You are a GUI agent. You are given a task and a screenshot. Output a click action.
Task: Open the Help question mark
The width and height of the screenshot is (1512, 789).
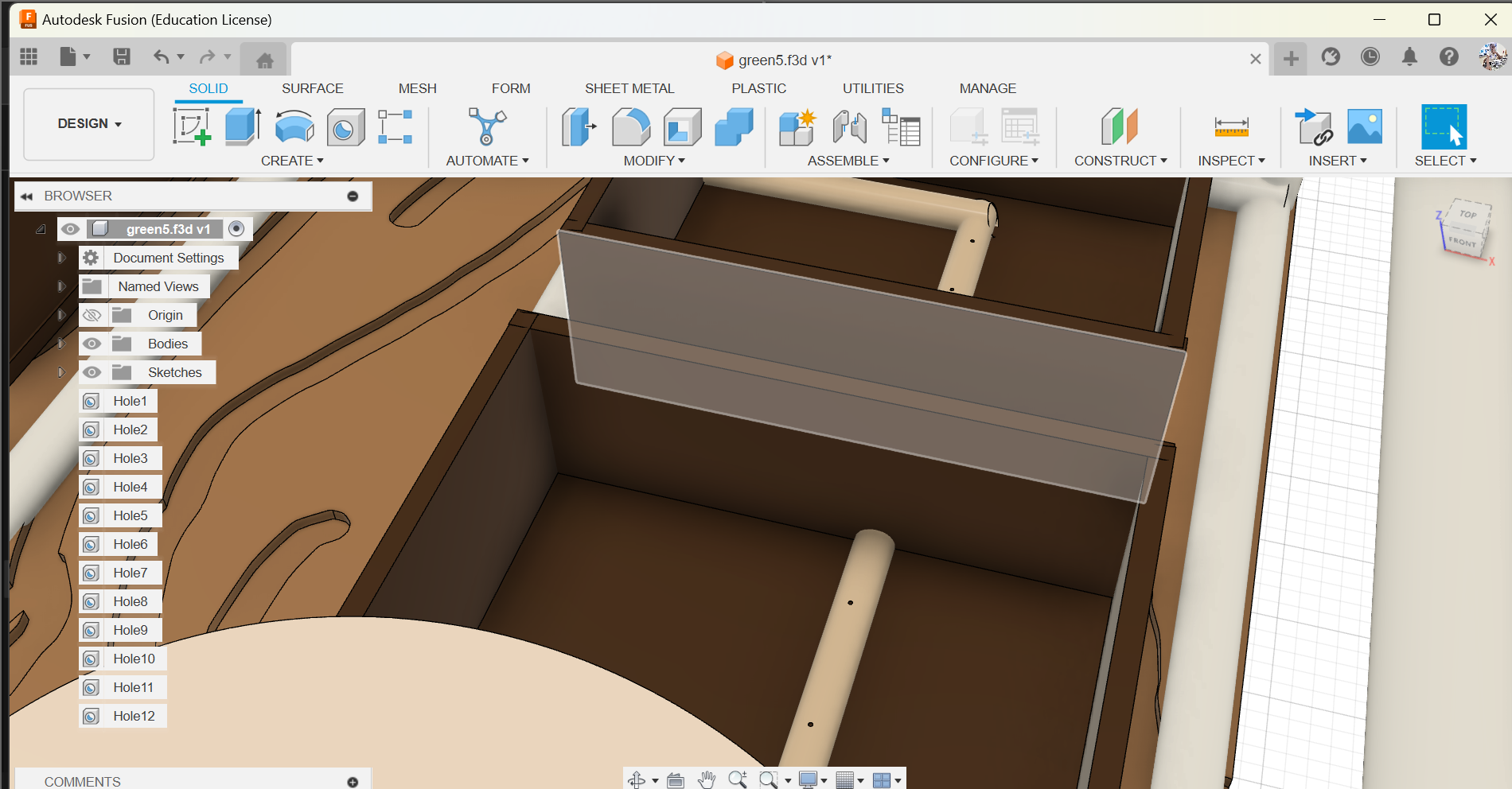pyautogui.click(x=1449, y=56)
